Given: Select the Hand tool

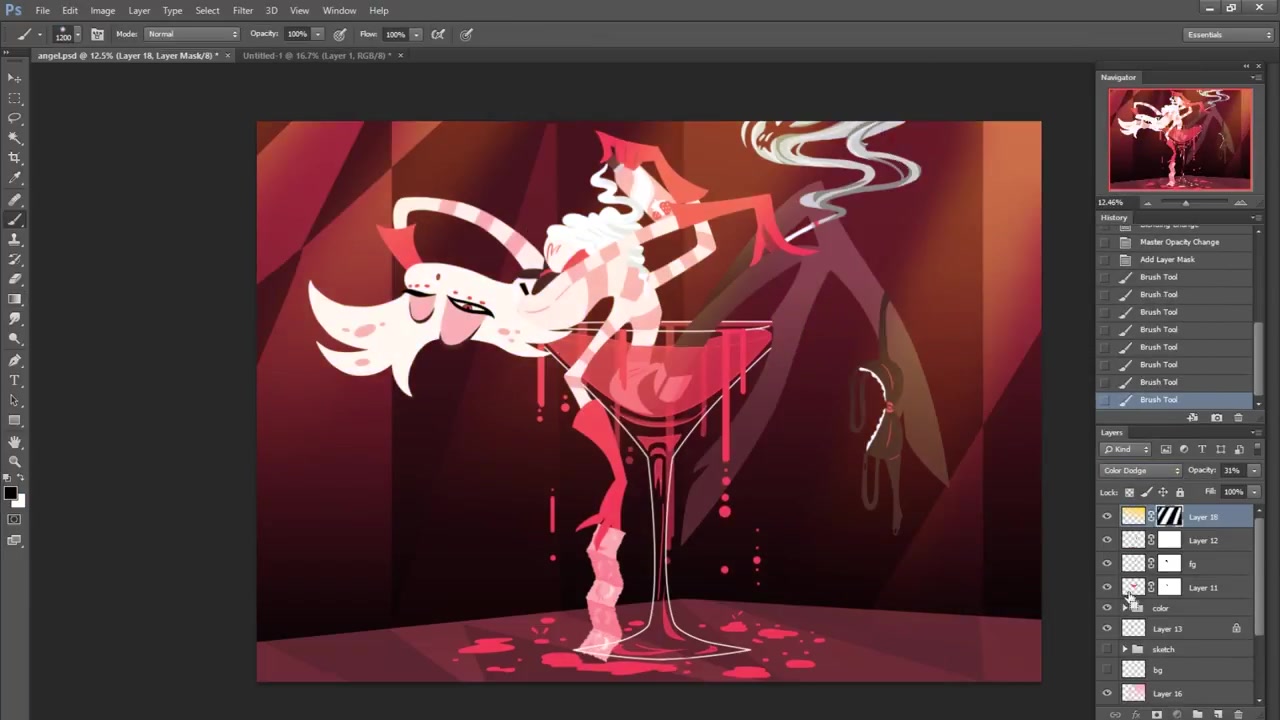Looking at the screenshot, I should 14,442.
